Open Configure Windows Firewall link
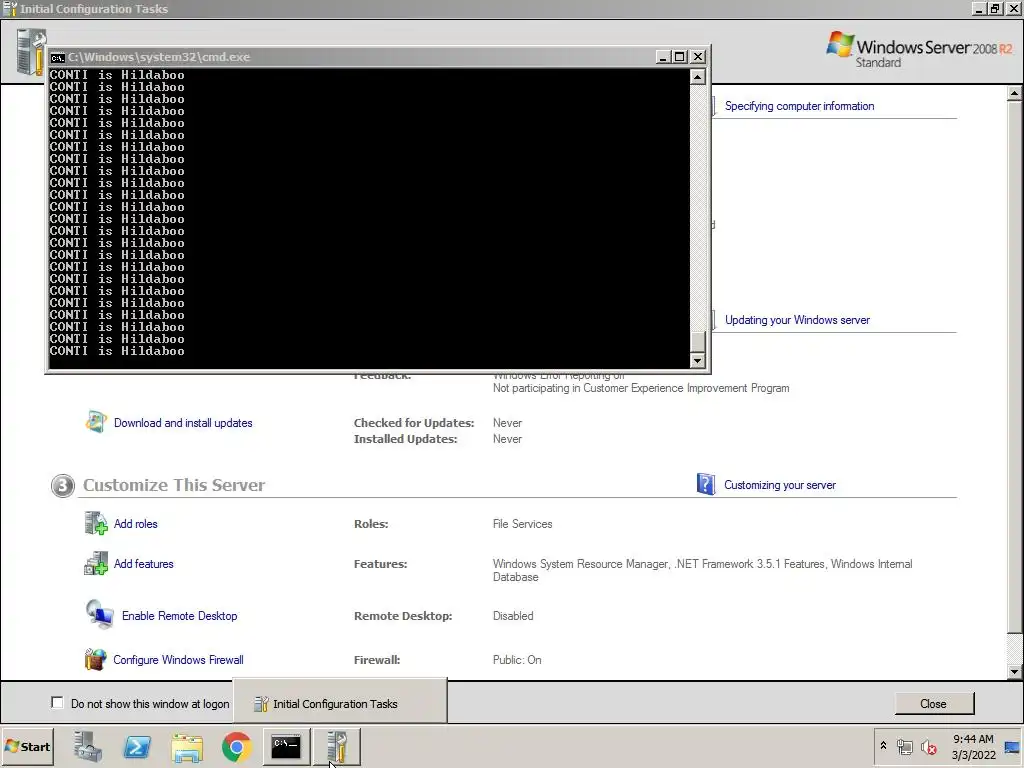This screenshot has height=768, width=1024. click(x=178, y=660)
